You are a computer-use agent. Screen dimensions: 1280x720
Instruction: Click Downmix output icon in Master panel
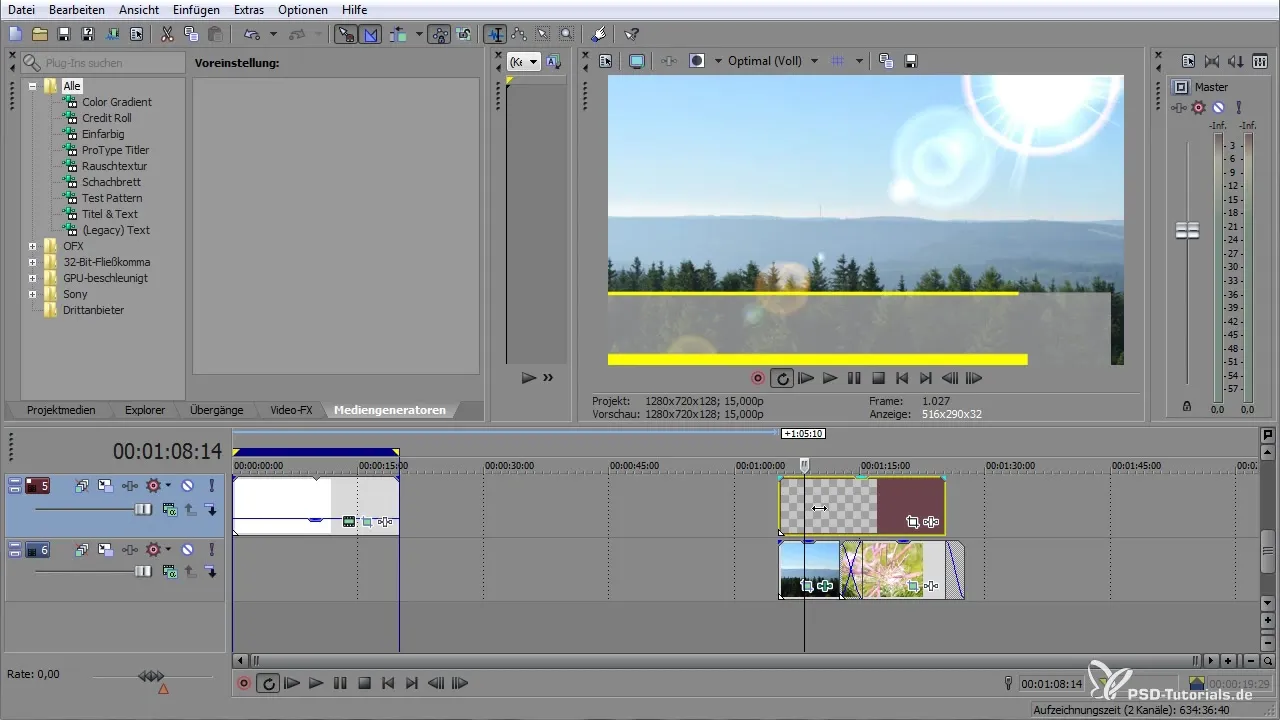(x=1212, y=61)
